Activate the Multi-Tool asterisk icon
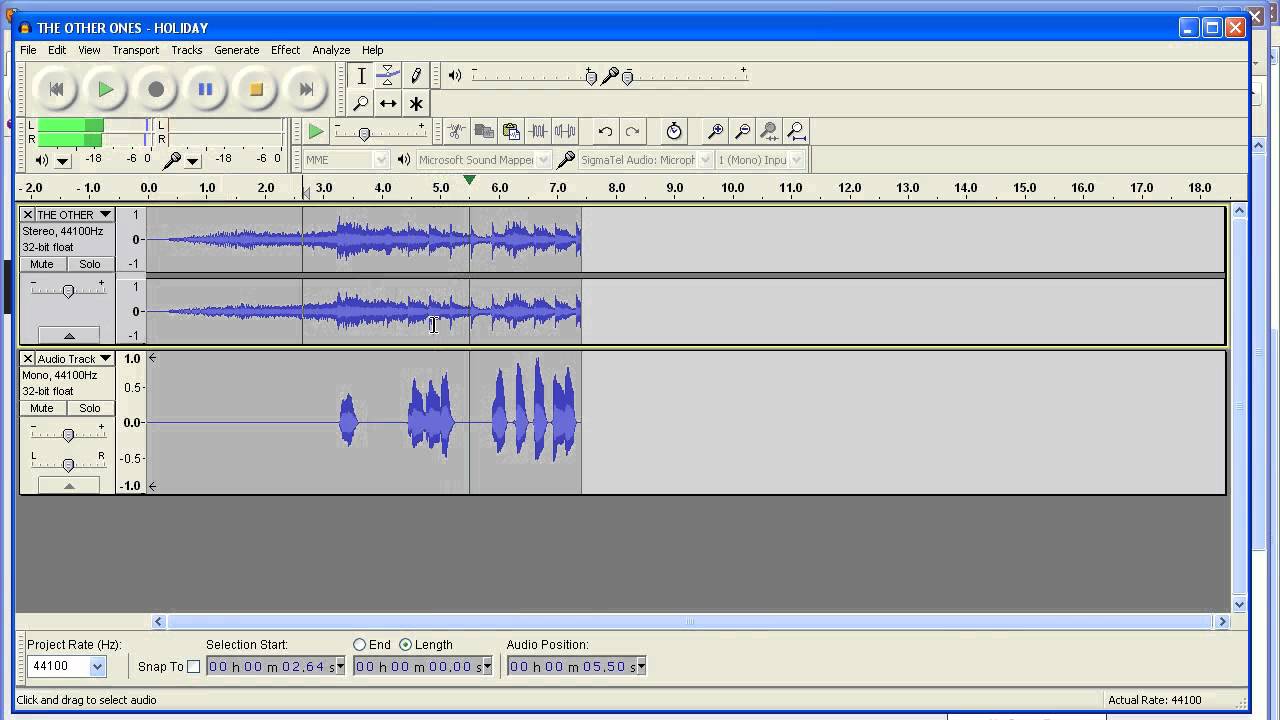This screenshot has height=720, width=1280. tap(416, 103)
